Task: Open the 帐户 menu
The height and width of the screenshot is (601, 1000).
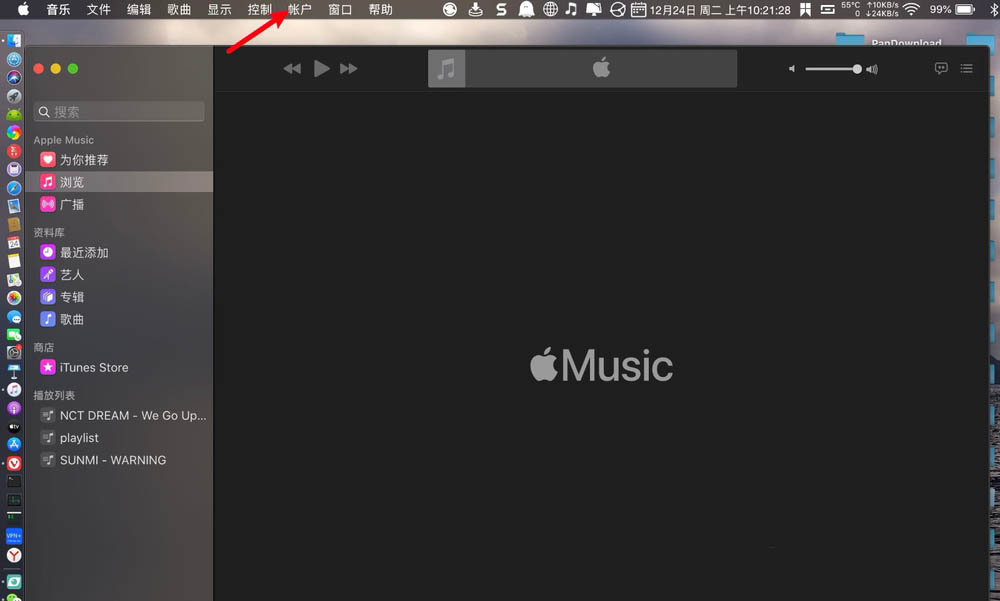Action: coord(300,10)
